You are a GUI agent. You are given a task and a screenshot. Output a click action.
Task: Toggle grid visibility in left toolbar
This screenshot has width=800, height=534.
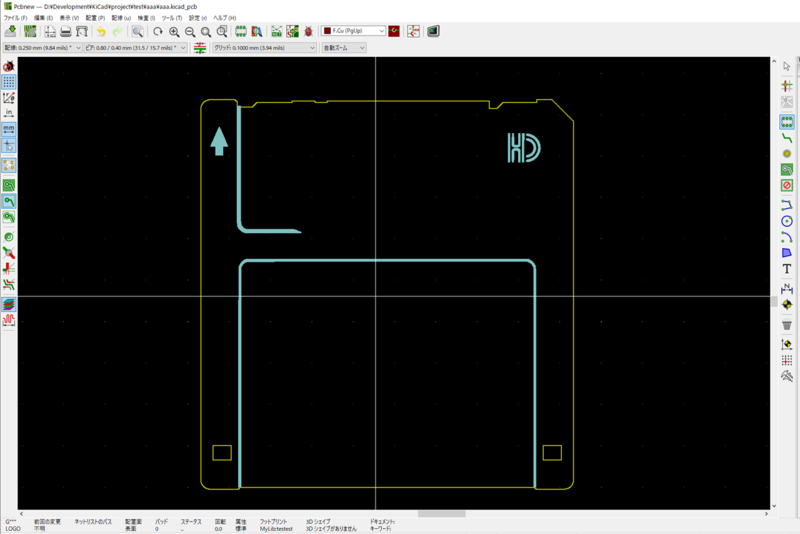point(9,82)
